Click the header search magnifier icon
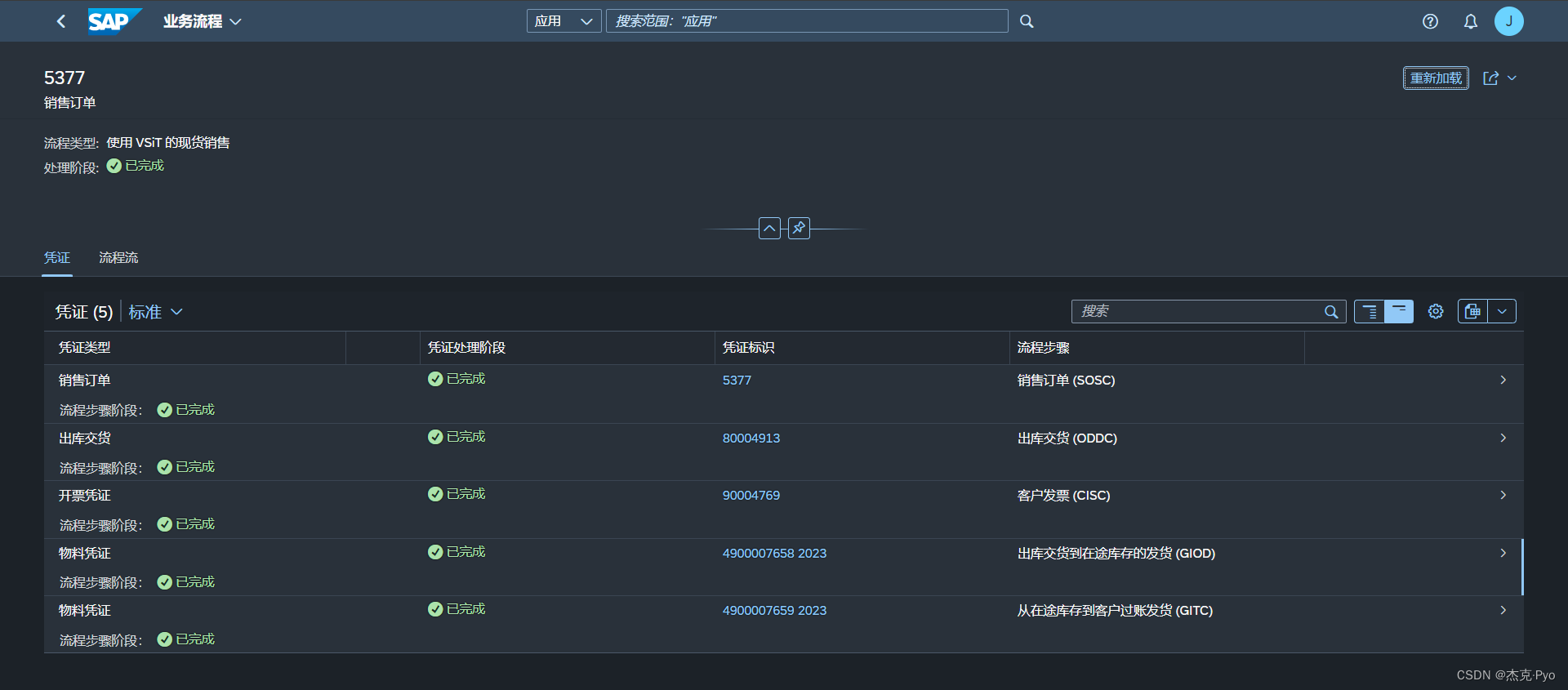 [1027, 21]
